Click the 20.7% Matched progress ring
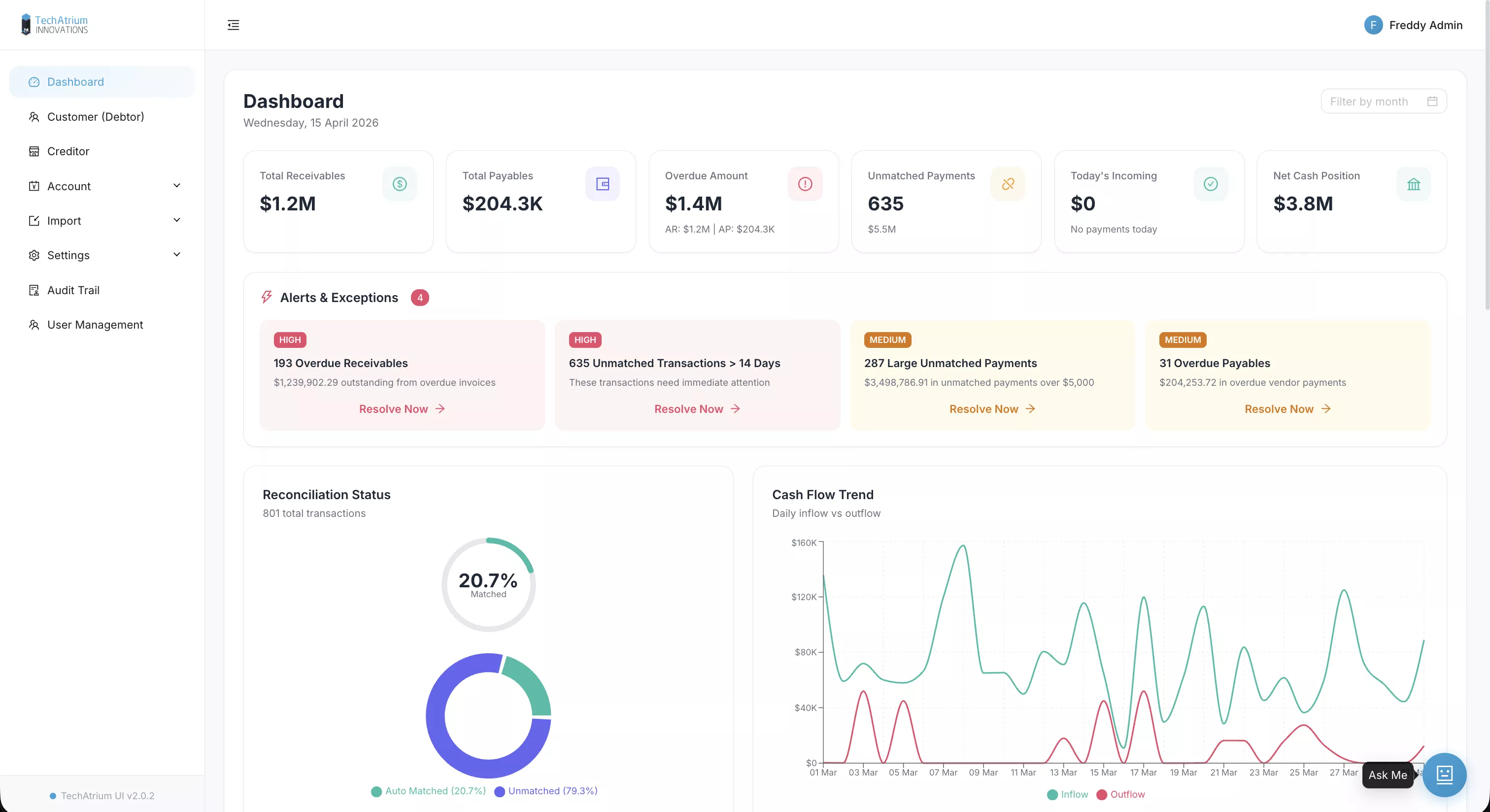Screen dimensions: 1490x812 (x=488, y=585)
